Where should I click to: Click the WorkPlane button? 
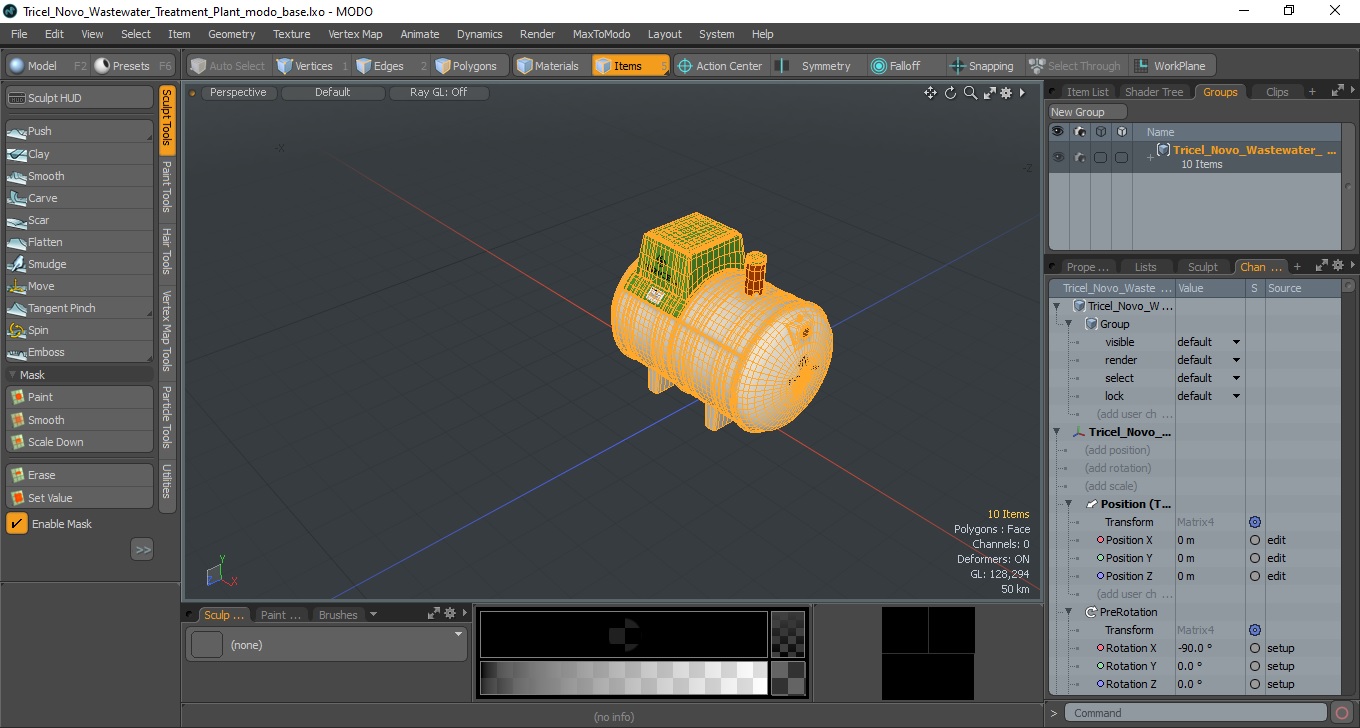(x=1171, y=66)
